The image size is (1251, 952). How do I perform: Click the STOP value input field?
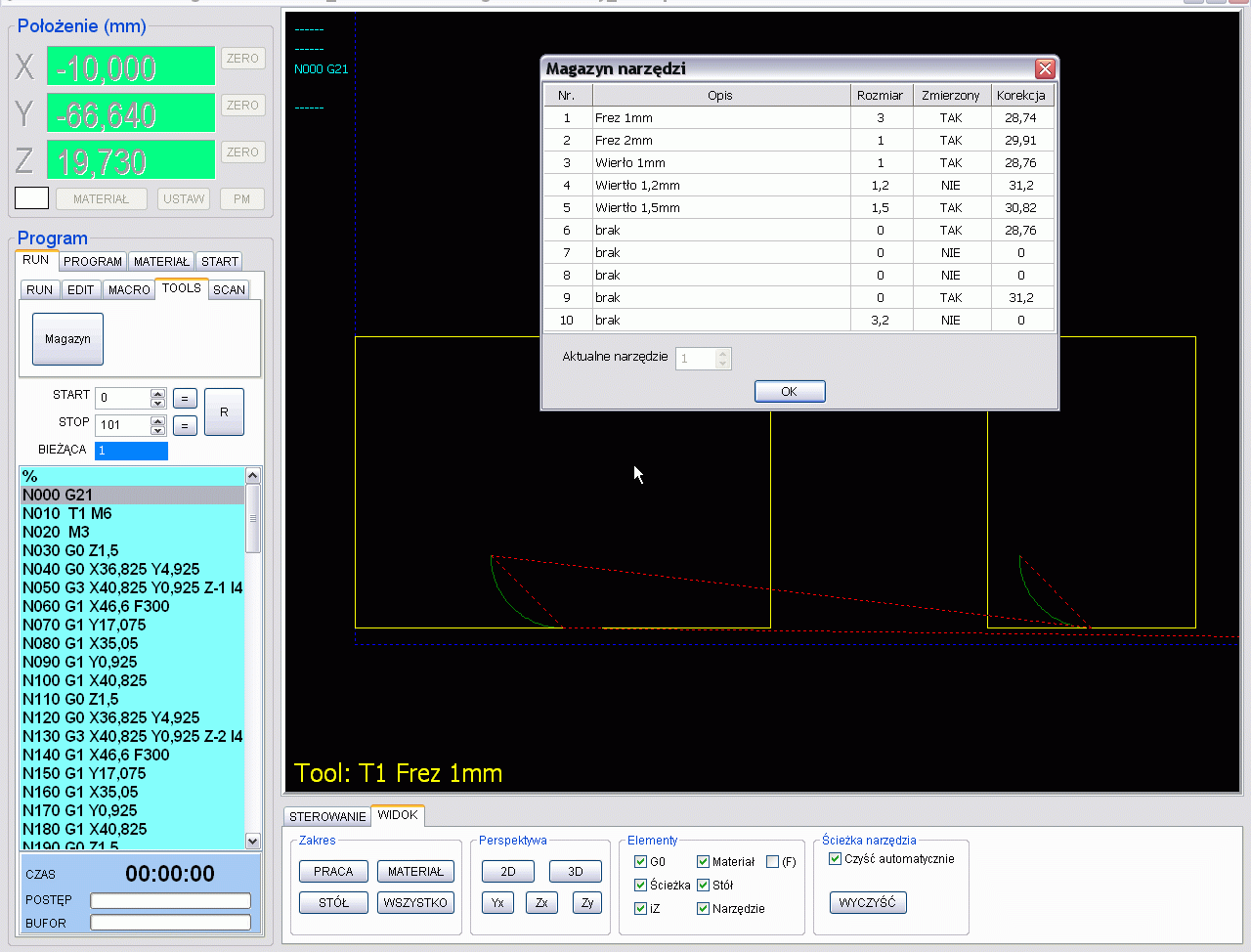tap(123, 425)
